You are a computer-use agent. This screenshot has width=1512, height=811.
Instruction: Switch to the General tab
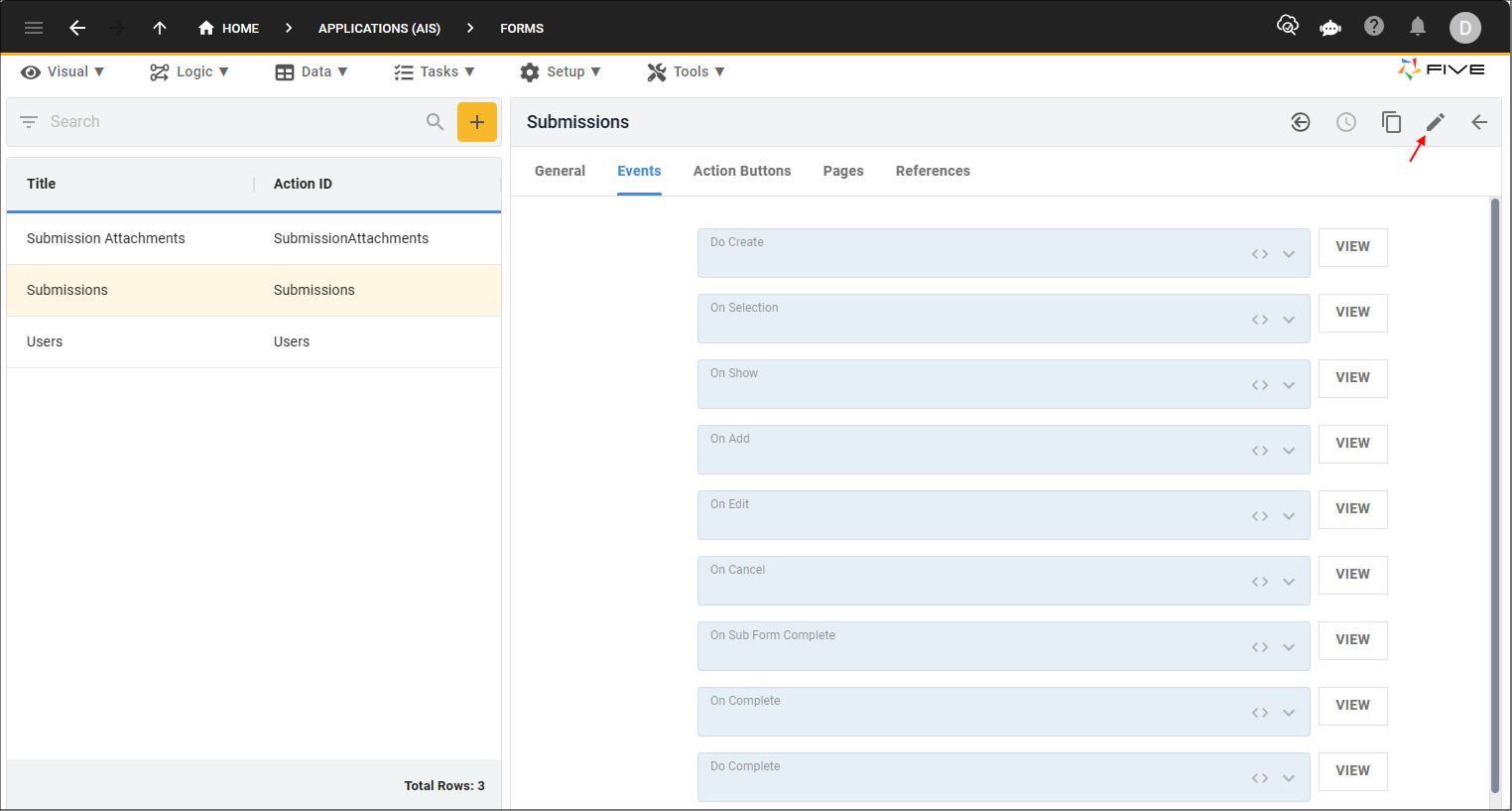click(560, 171)
